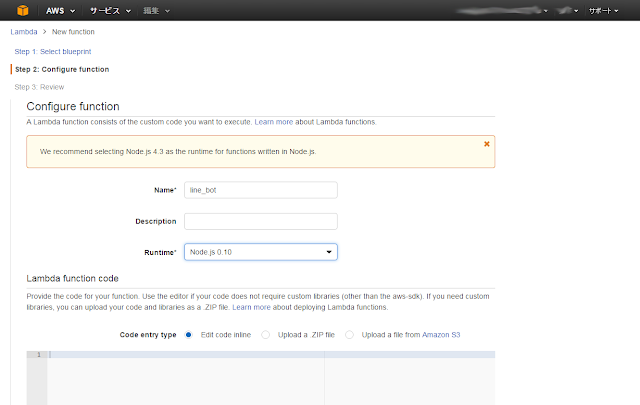The height and width of the screenshot is (405, 640).
Task: Dismiss the Node.js 4.3 recommendation banner
Action: (487, 144)
